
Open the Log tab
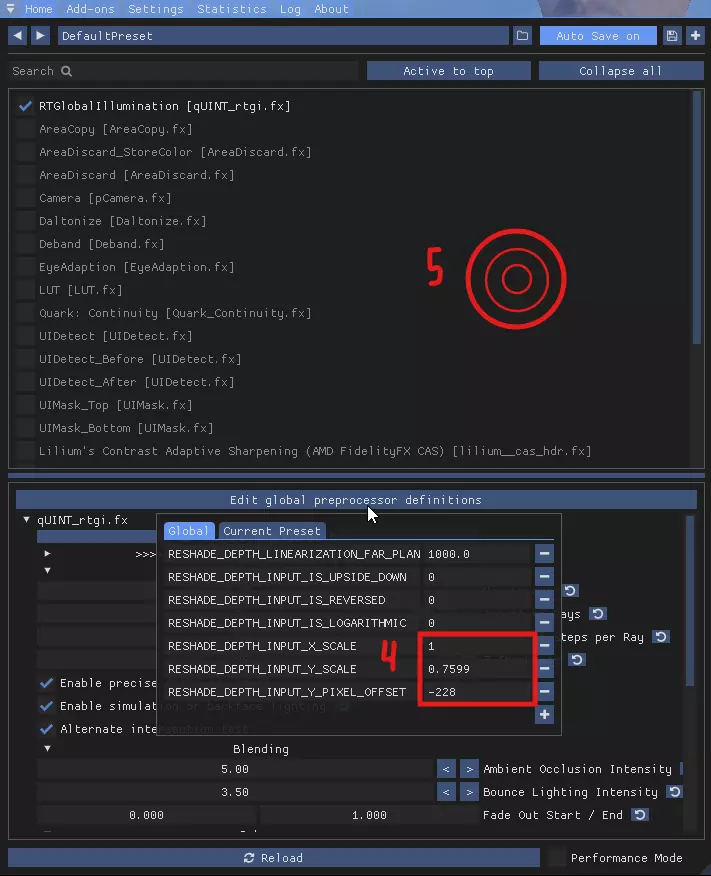[290, 9]
